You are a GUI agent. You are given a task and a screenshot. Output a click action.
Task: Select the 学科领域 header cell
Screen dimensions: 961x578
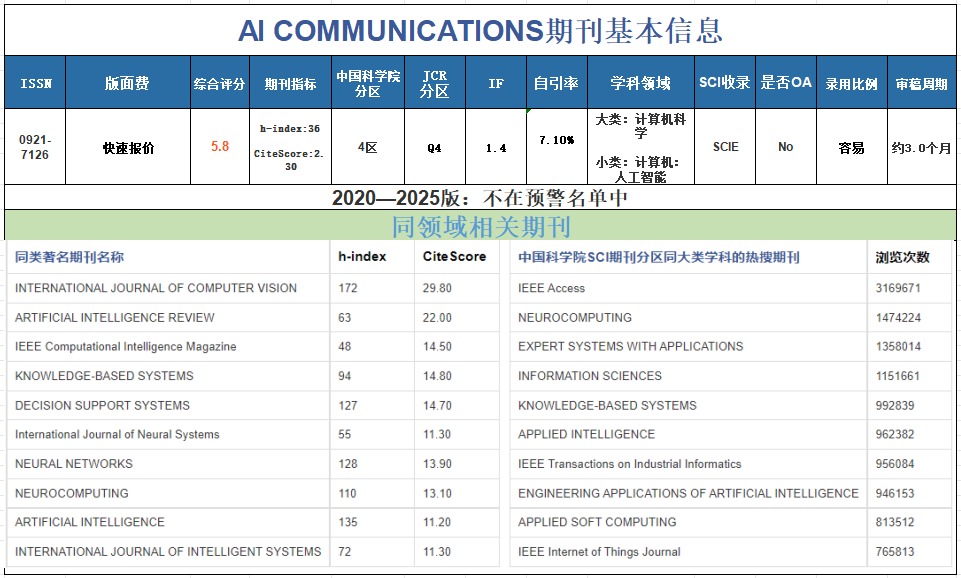coord(640,83)
